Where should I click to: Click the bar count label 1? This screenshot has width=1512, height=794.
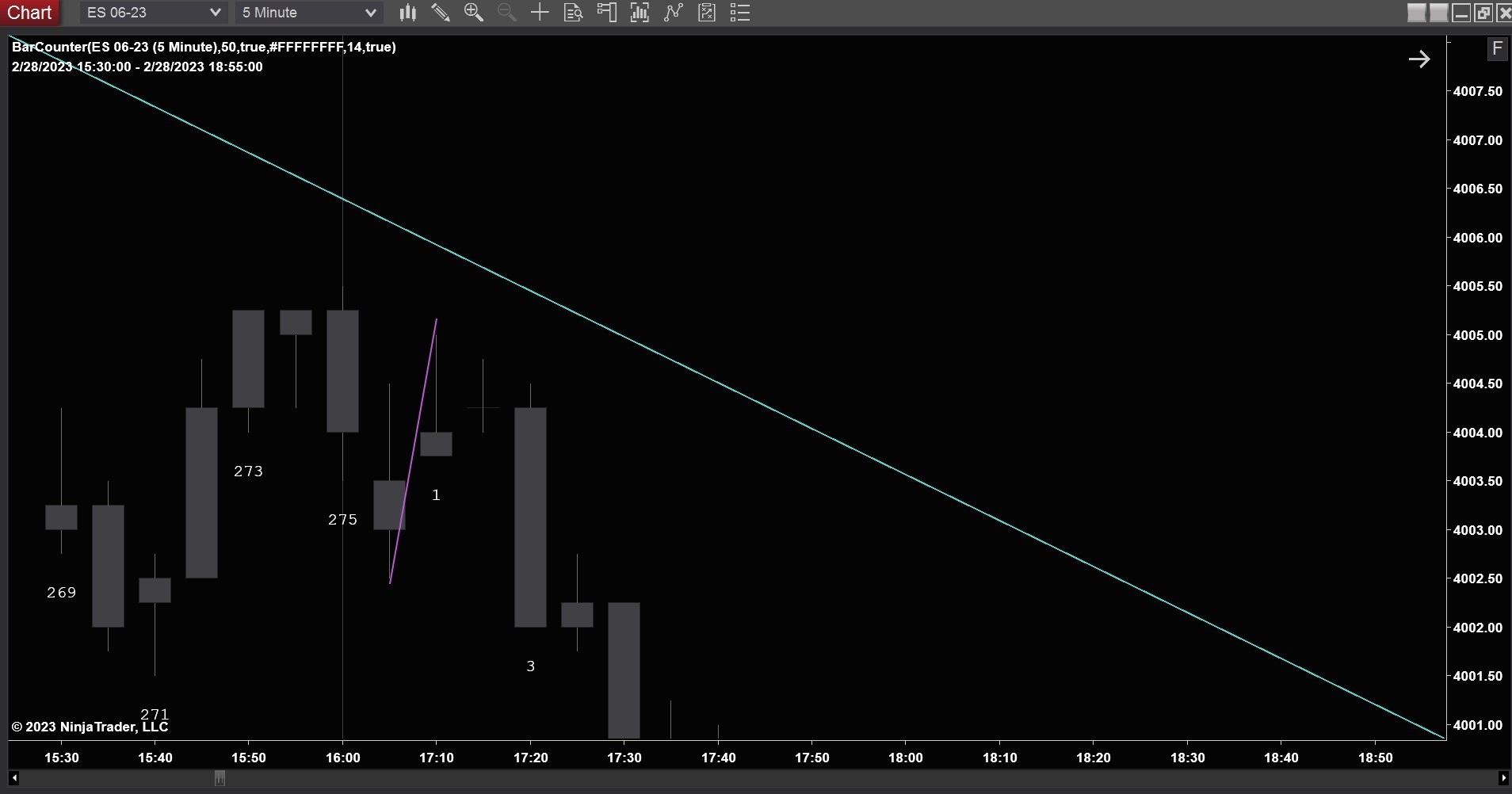click(x=436, y=495)
